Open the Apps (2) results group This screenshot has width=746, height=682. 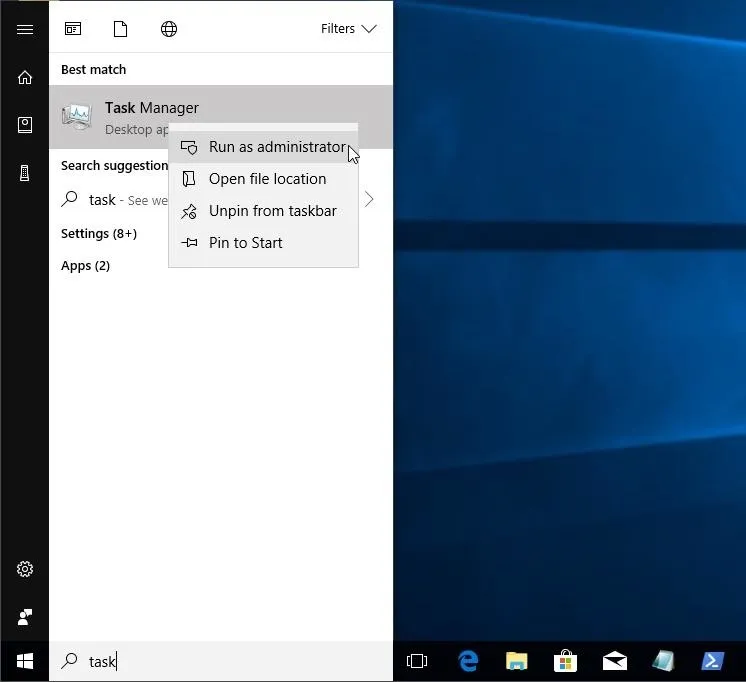[85, 266]
